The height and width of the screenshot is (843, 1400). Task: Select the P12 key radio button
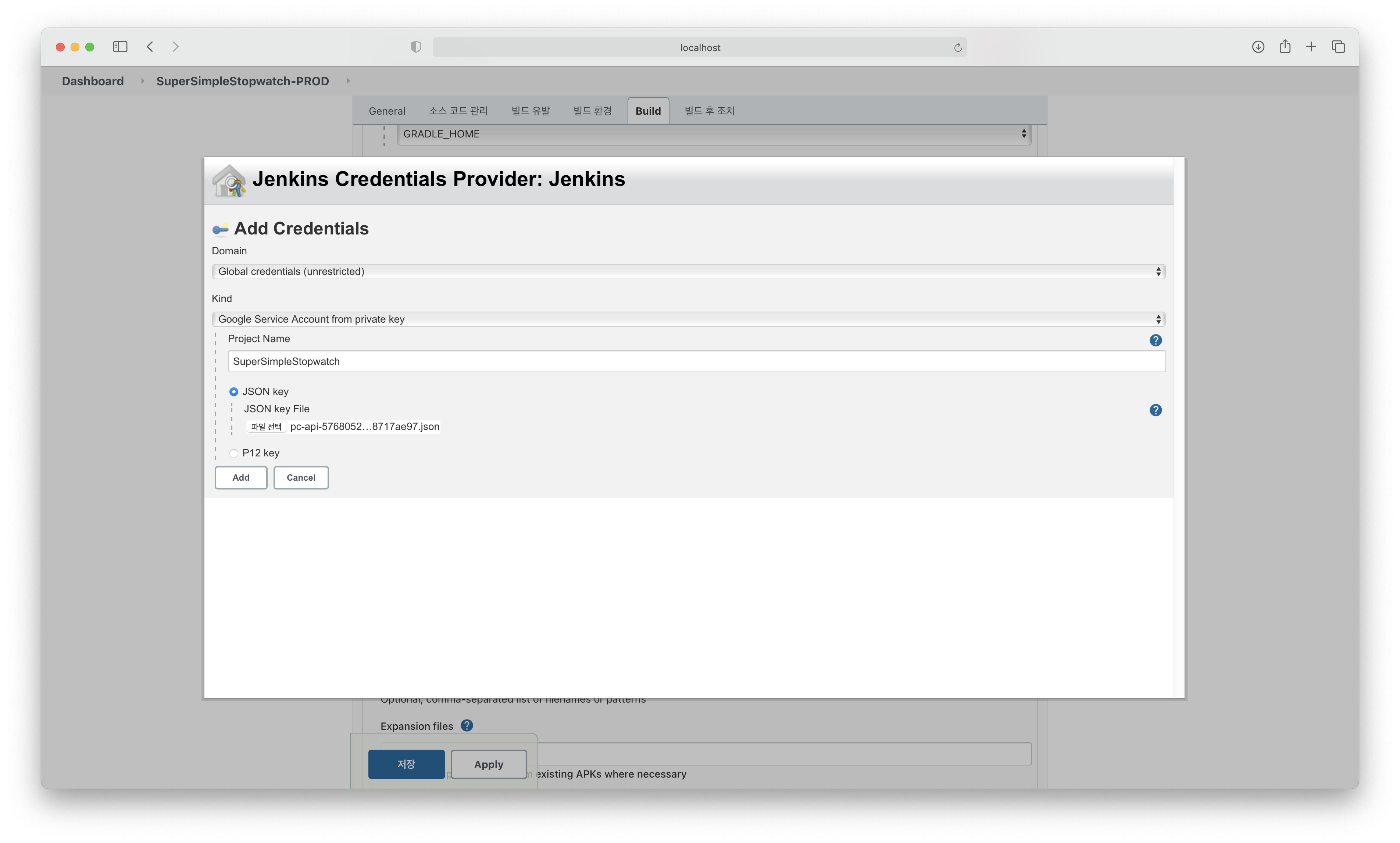click(x=233, y=453)
